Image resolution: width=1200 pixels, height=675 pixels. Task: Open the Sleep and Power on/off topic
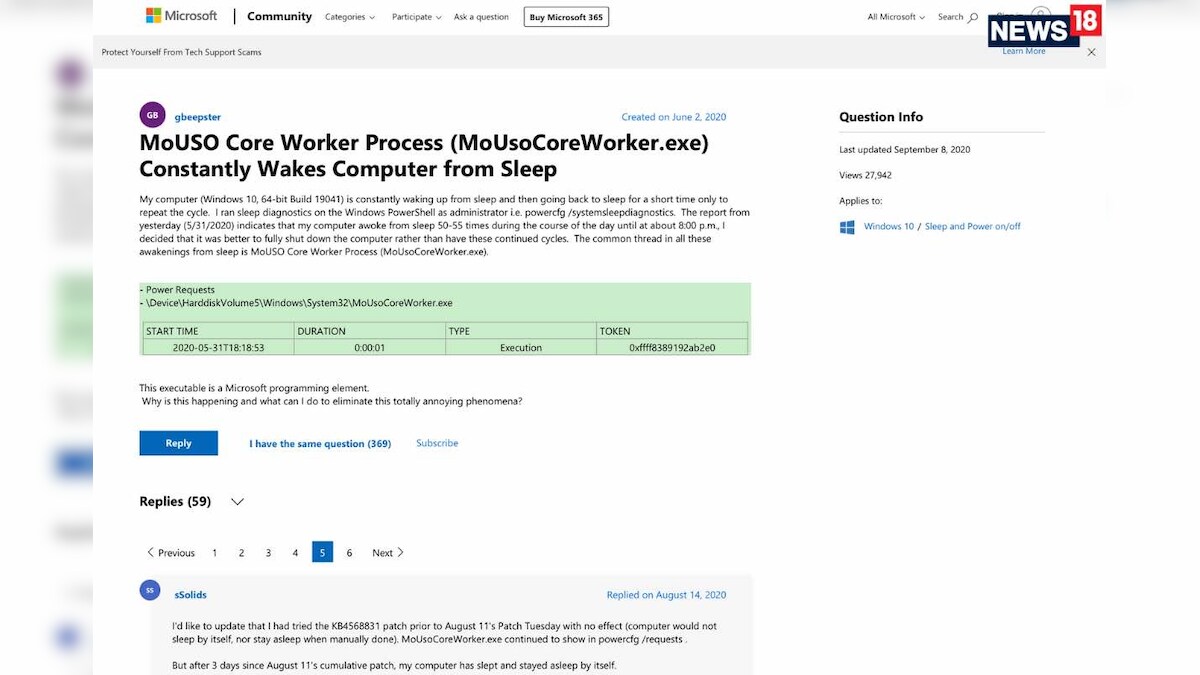click(x=972, y=227)
